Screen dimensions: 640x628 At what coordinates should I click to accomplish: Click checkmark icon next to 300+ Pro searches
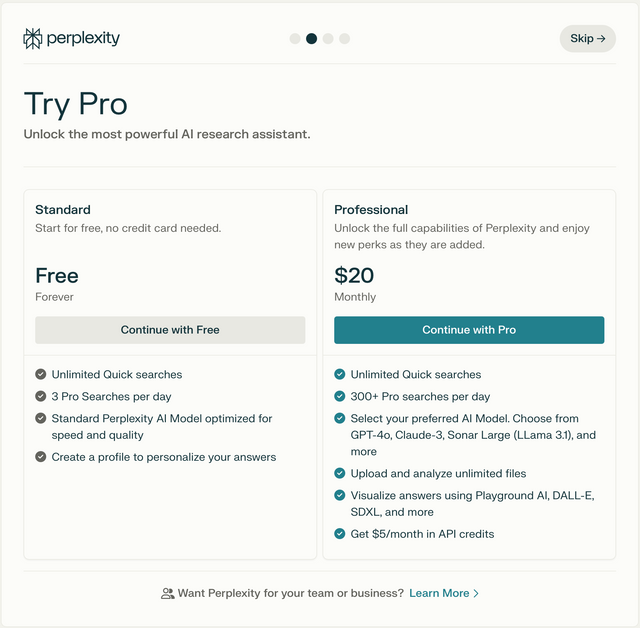click(340, 396)
